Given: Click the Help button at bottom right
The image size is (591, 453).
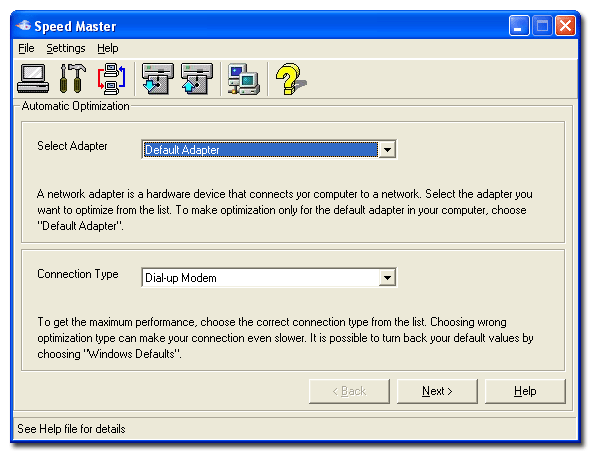Looking at the screenshot, I should 525,391.
